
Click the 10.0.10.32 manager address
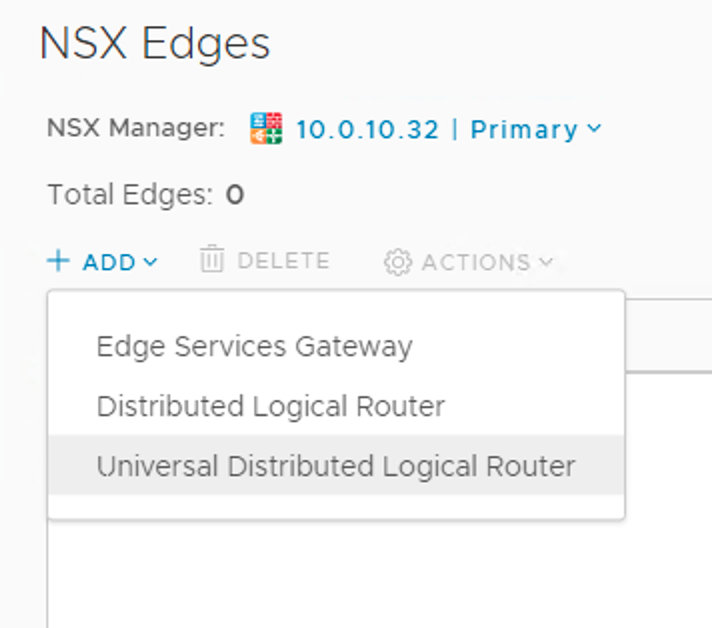(367, 130)
